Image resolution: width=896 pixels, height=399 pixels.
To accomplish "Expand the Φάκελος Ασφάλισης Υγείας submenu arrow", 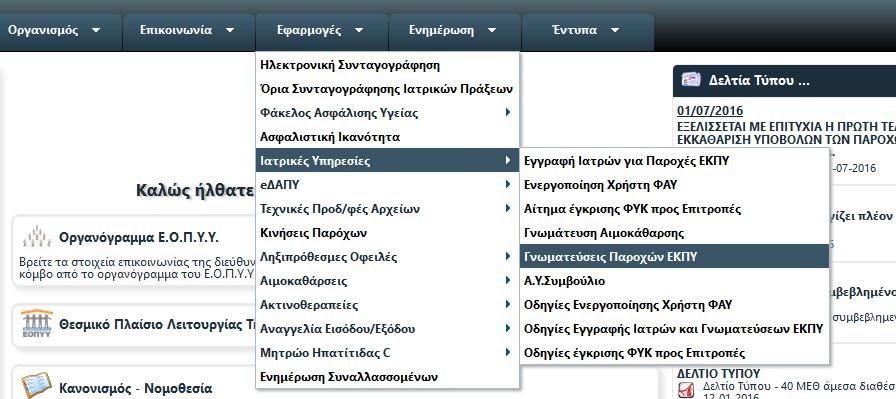I will [507, 113].
